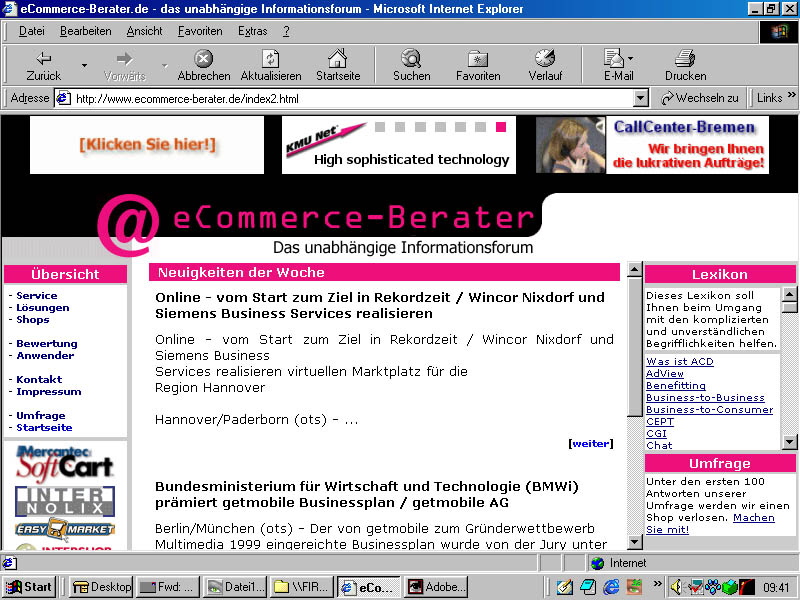Open the Service link in Übersicht
The height and width of the screenshot is (600, 800).
(x=37, y=295)
